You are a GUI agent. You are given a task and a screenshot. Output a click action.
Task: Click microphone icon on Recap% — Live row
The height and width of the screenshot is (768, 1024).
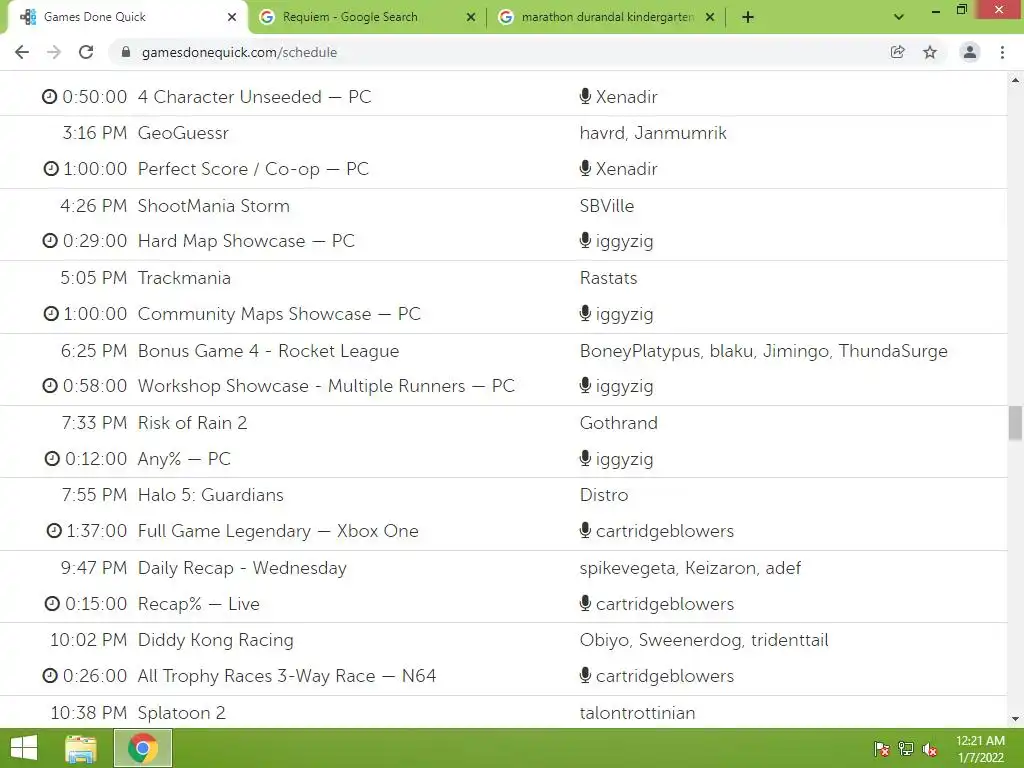[585, 603]
